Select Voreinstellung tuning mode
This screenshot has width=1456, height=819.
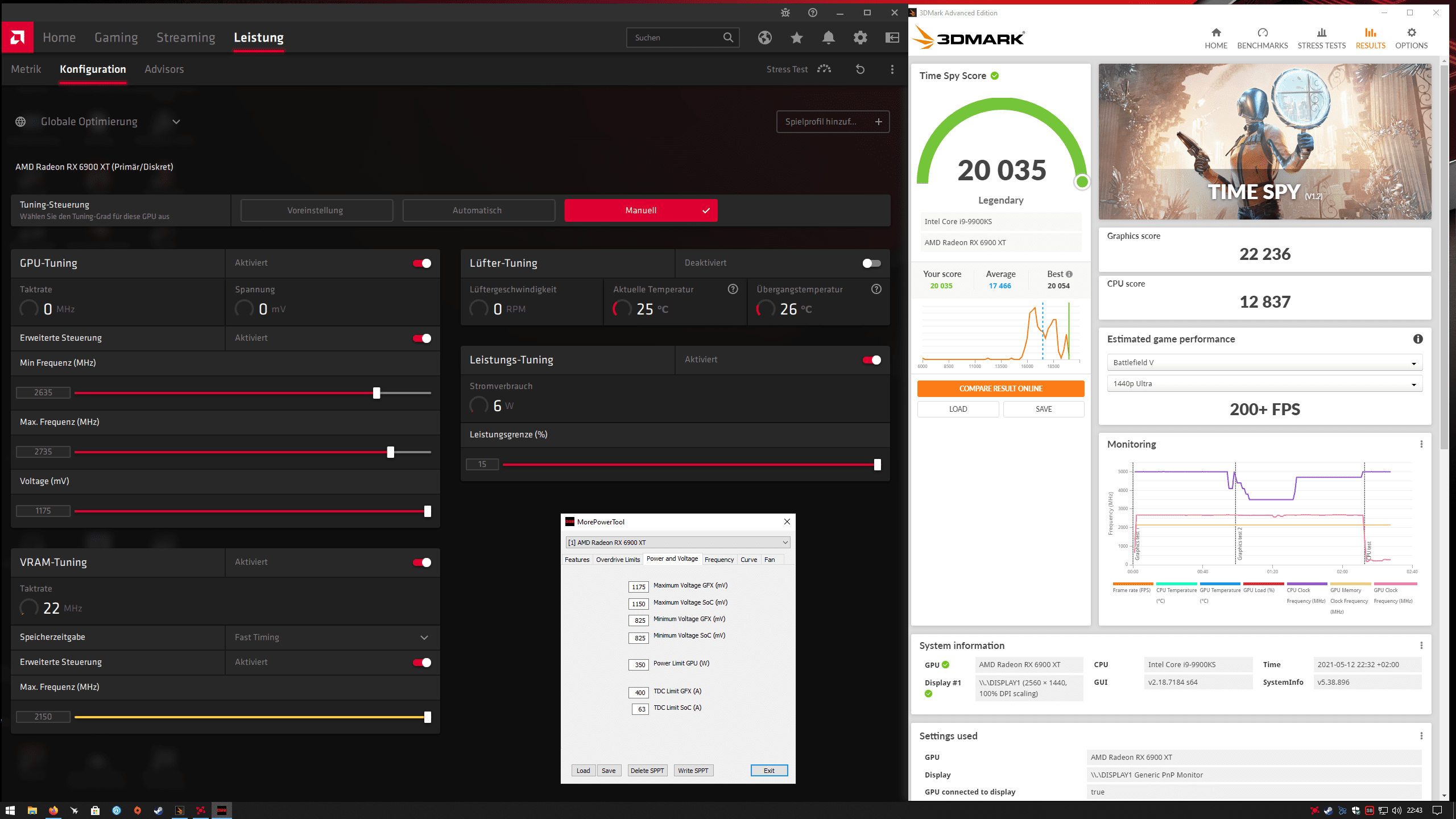(316, 210)
